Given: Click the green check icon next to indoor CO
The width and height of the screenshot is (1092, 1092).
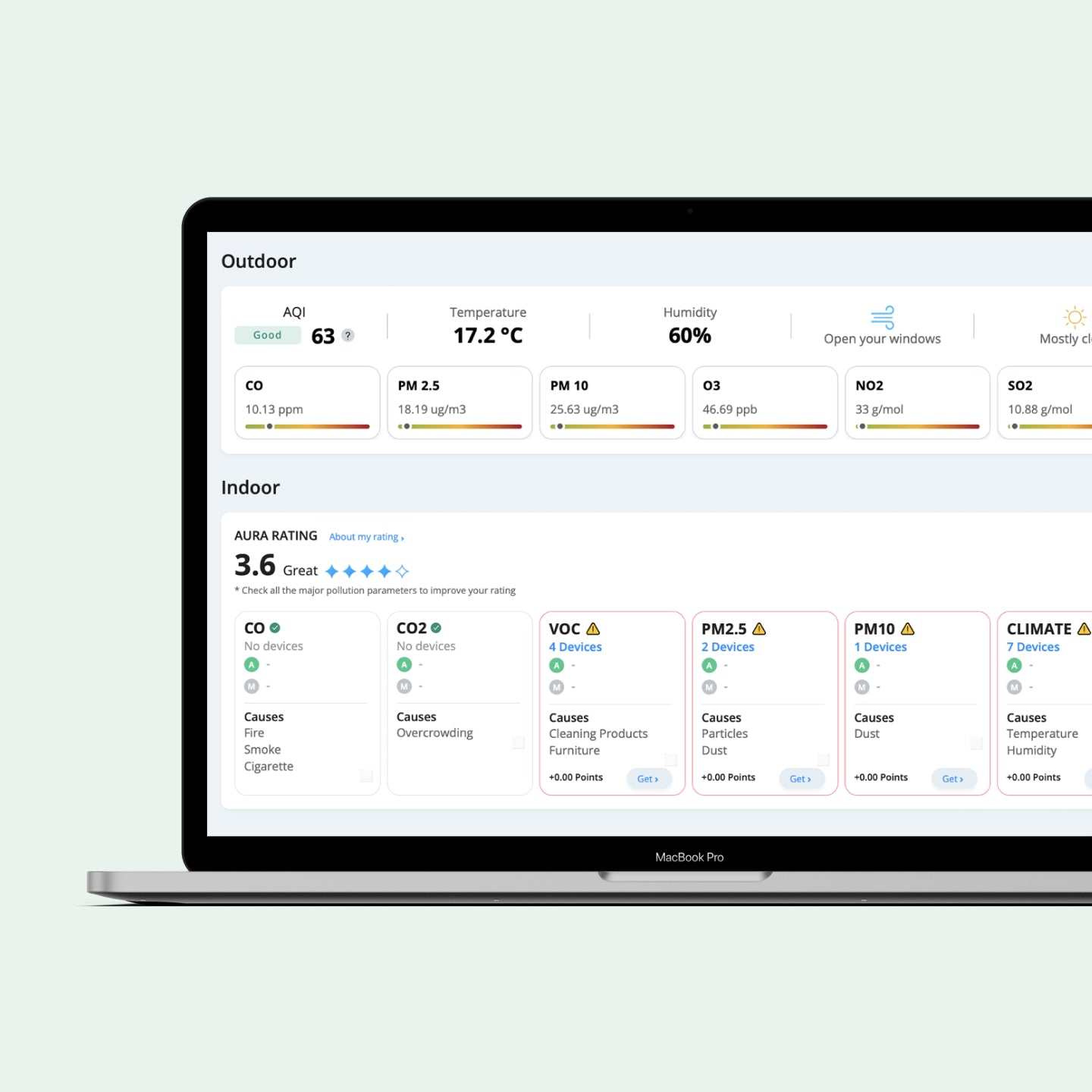Looking at the screenshot, I should 275,628.
